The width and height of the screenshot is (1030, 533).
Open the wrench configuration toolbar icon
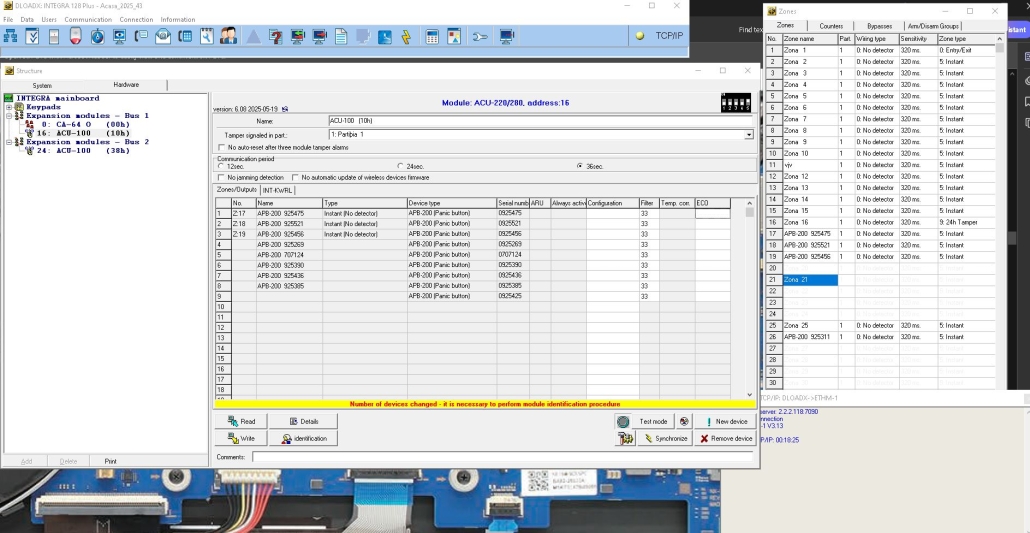(480, 37)
